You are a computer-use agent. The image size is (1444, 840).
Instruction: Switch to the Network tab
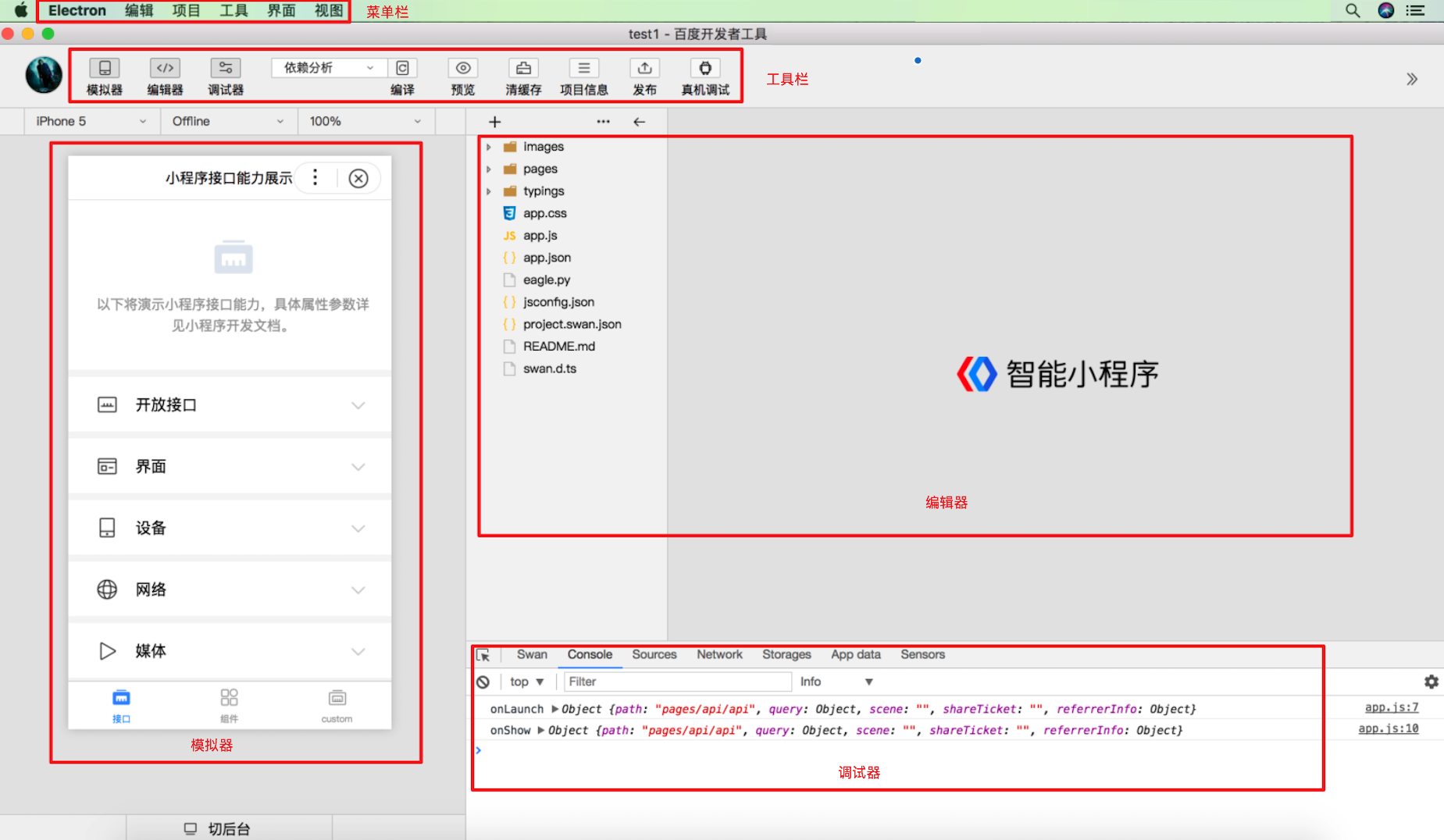pos(718,655)
